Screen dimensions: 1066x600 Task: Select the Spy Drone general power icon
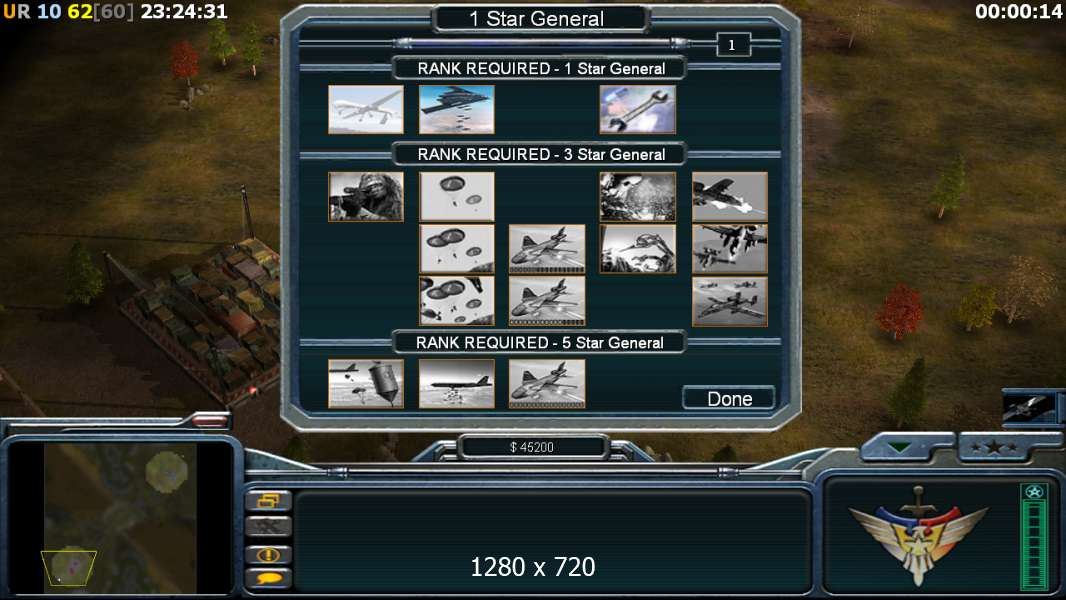[366, 109]
